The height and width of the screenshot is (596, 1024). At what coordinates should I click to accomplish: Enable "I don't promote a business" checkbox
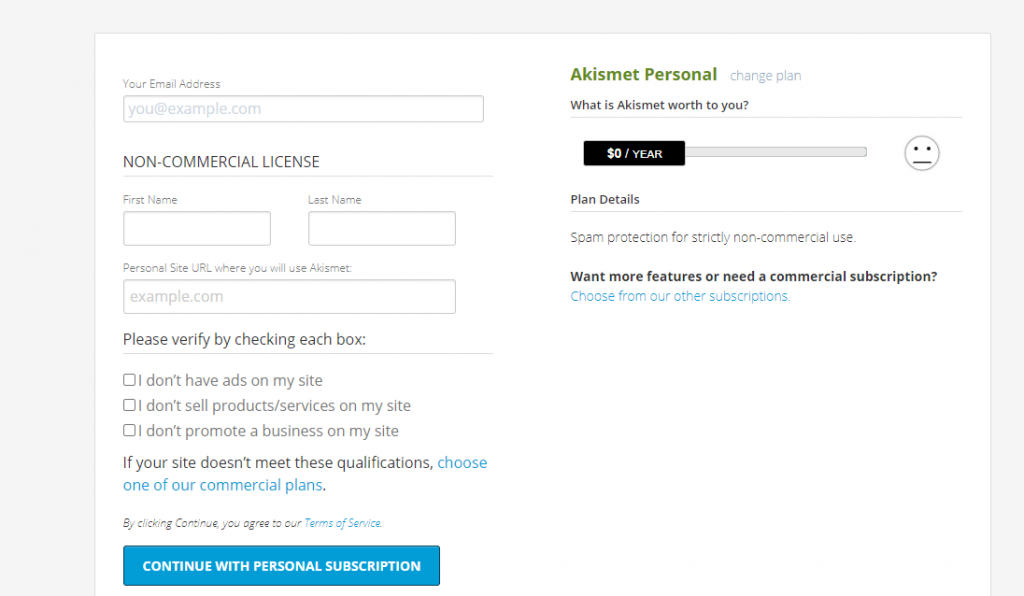[129, 430]
